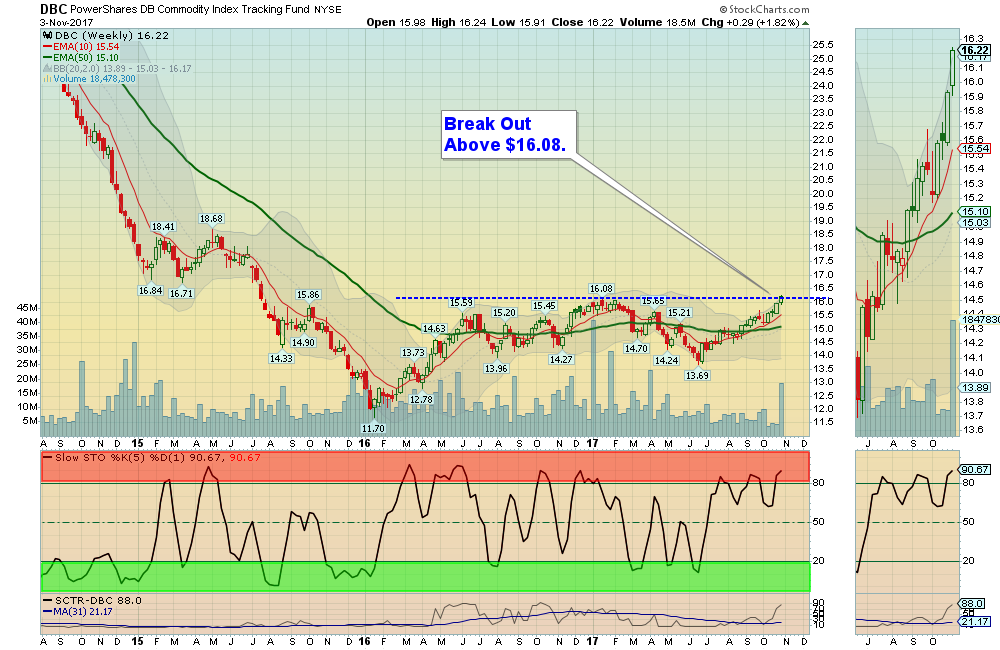The height and width of the screenshot is (650, 1000).
Task: Click the red line marker for EMA(10)
Action: pos(47,47)
